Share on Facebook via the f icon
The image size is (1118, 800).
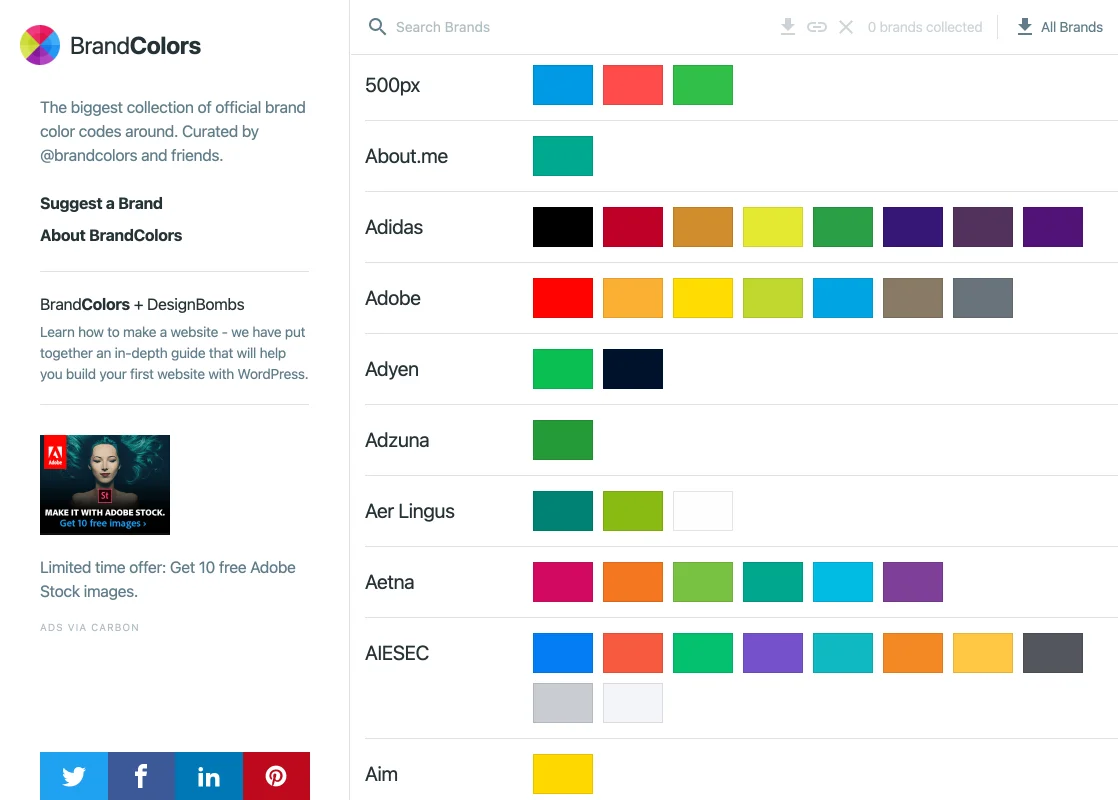(141, 776)
